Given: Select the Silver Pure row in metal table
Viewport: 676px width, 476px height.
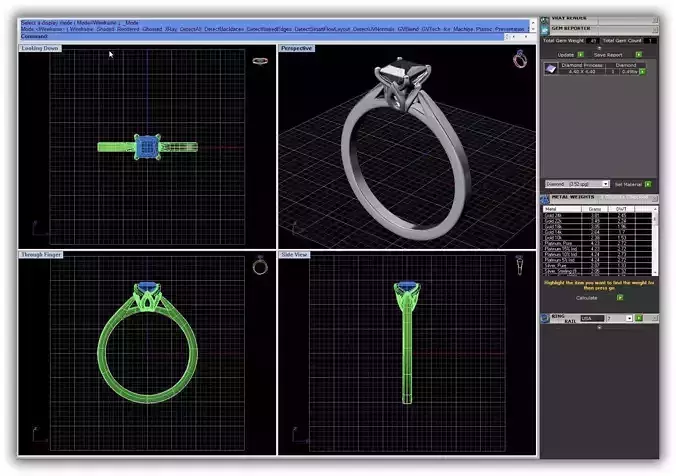Looking at the screenshot, I should [597, 266].
